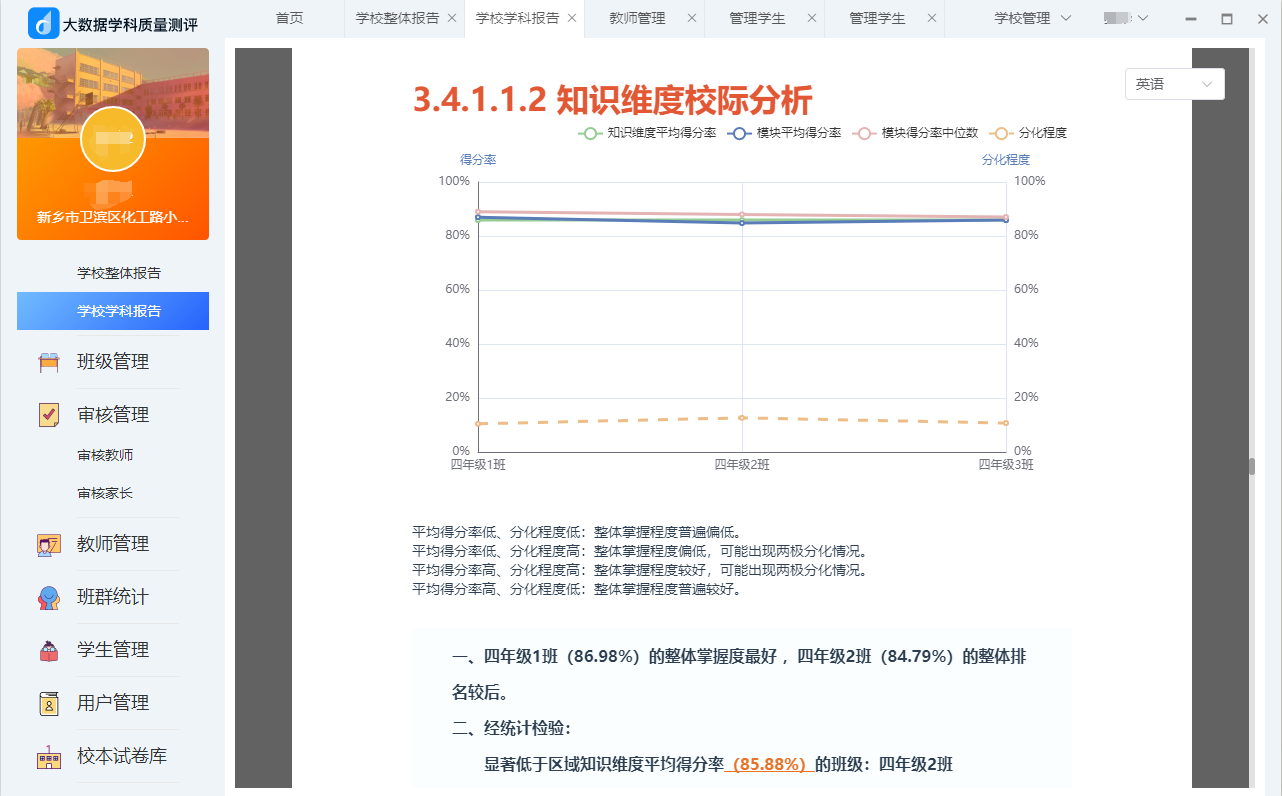Screen dimensions: 1282x796
Task: Click the 班群统计 group icon
Action: point(49,597)
